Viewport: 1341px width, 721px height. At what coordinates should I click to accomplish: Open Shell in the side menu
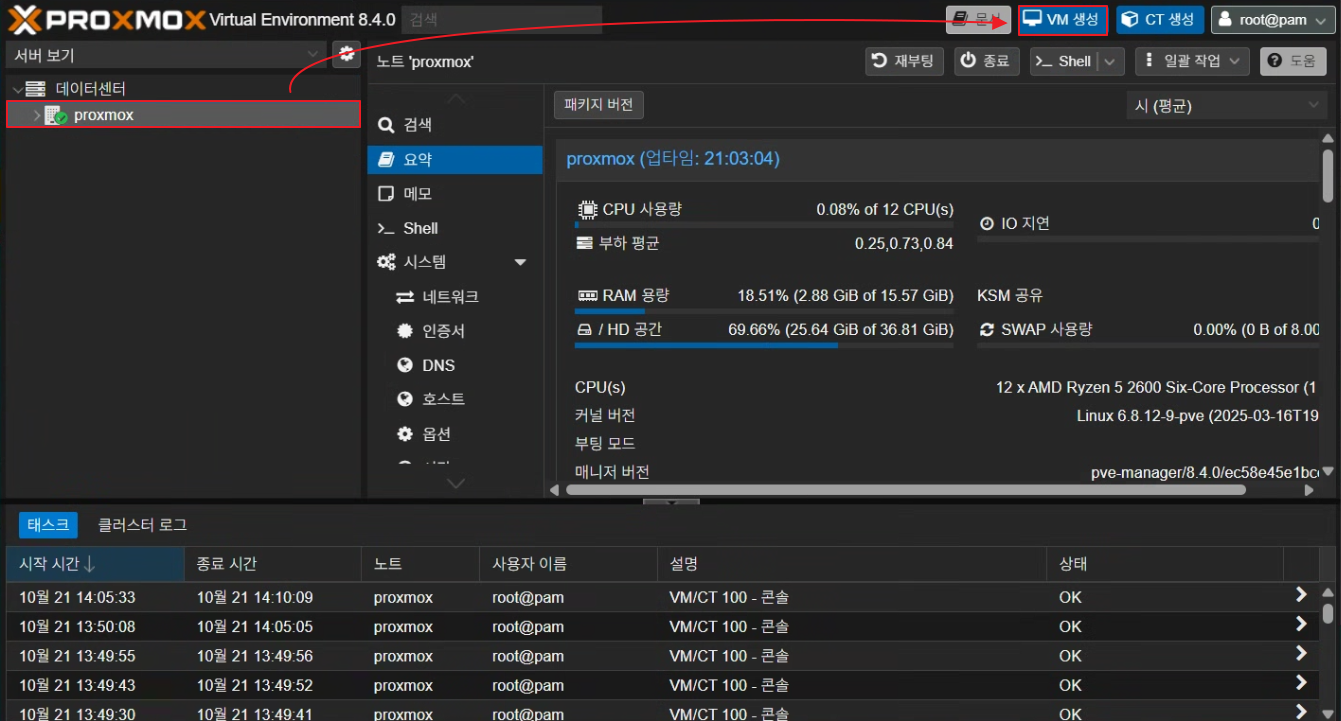455,228
